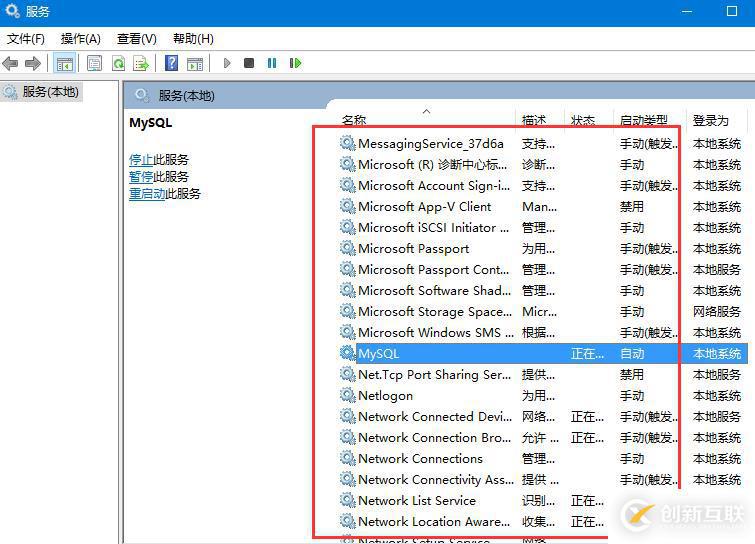Open the 操作(A) menu
Image resolution: width=755 pixels, height=544 pixels.
[81, 39]
